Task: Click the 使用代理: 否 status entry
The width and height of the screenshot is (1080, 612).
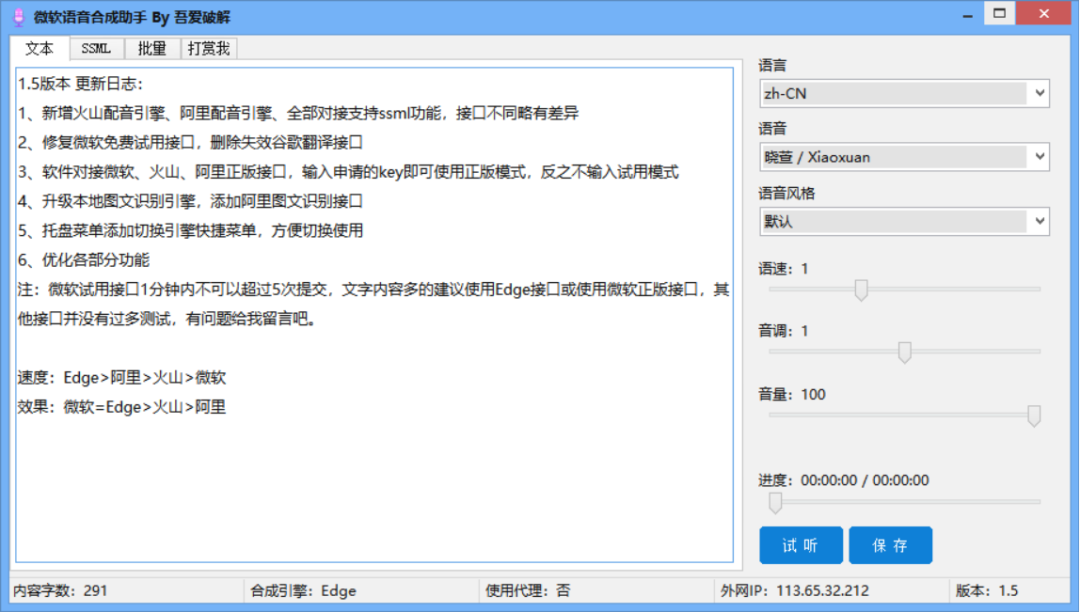Action: click(x=528, y=591)
